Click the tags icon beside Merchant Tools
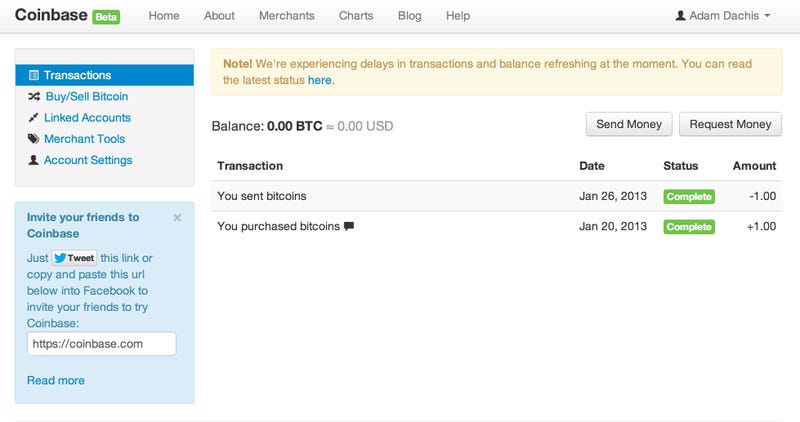The height and width of the screenshot is (422, 800). (33, 139)
